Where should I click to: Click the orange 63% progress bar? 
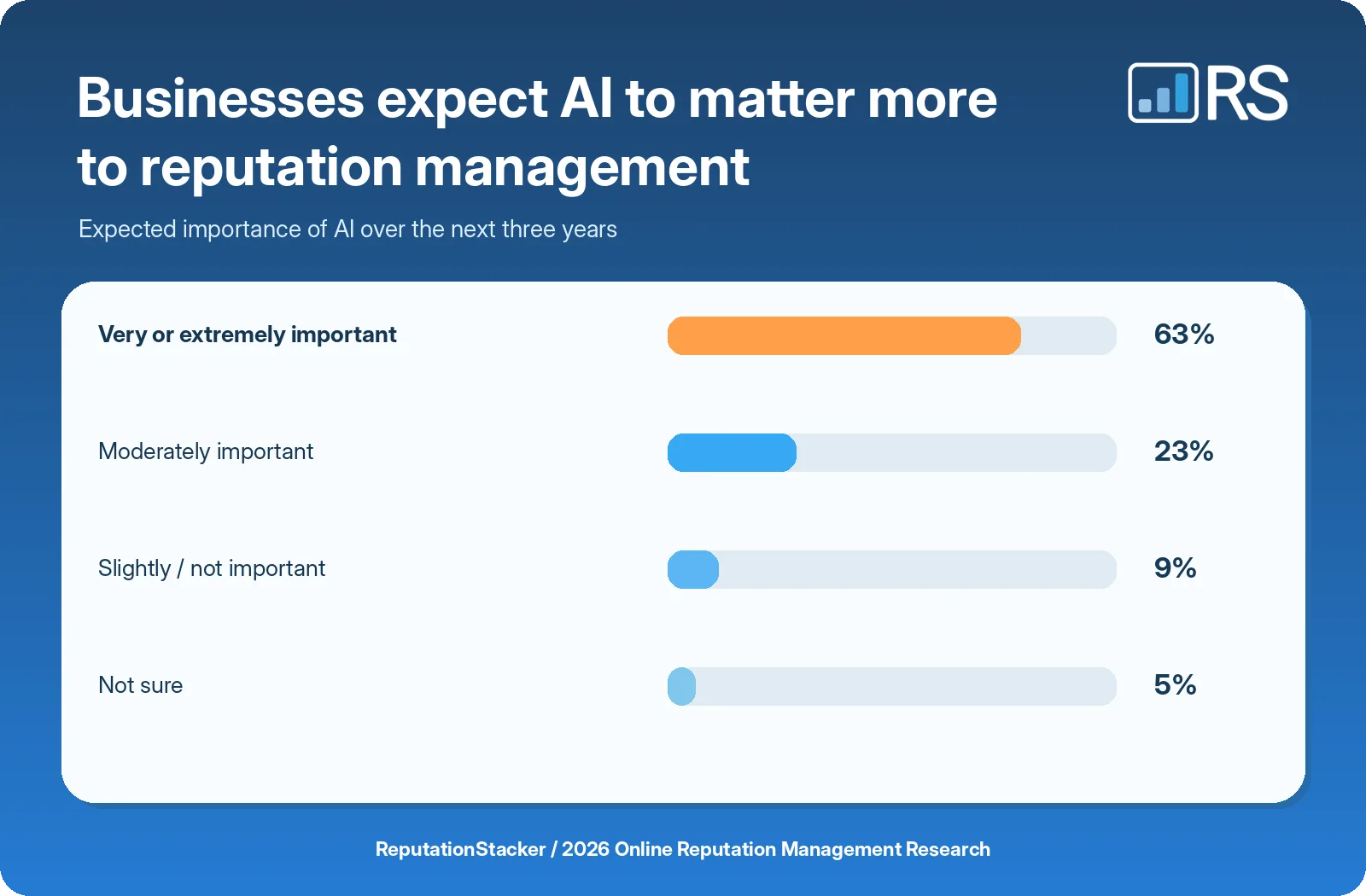pyautogui.click(x=844, y=335)
